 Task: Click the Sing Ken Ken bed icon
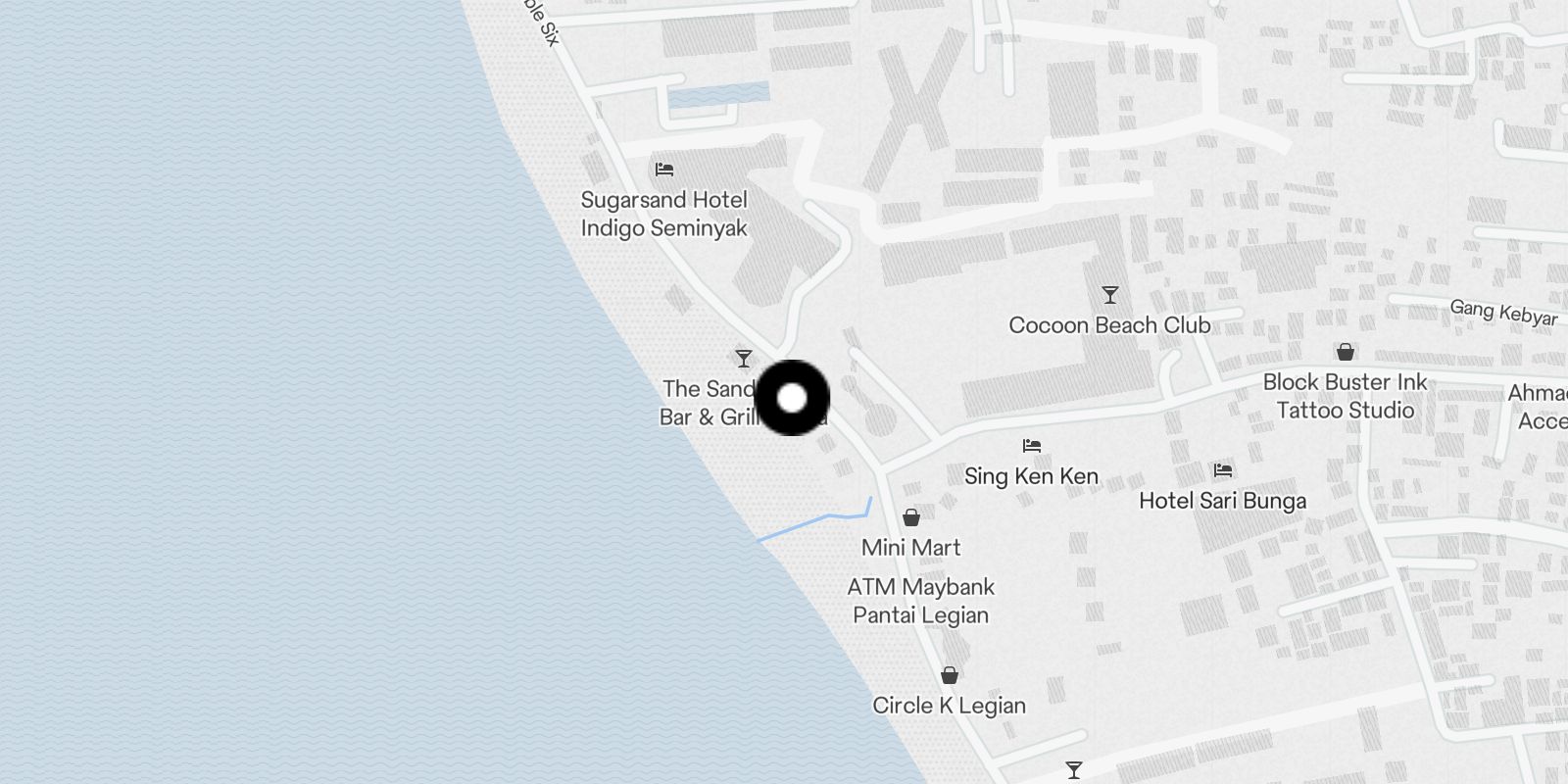(x=1032, y=446)
